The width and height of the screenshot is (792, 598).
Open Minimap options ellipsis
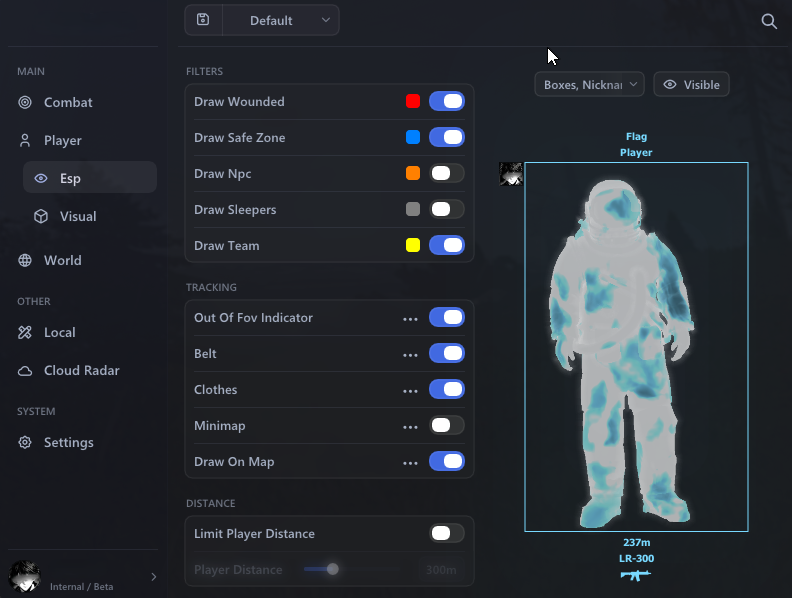[410, 427]
